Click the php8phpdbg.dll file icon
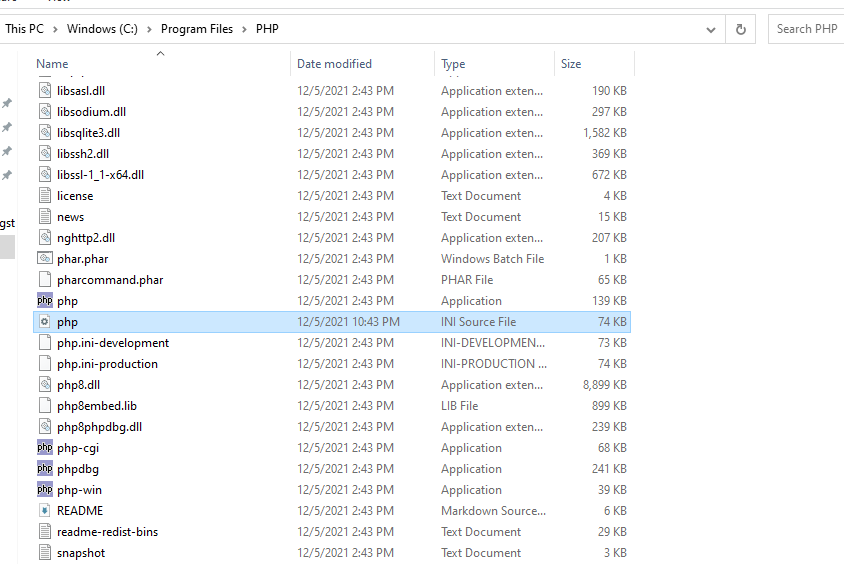This screenshot has width=844, height=570. point(45,426)
